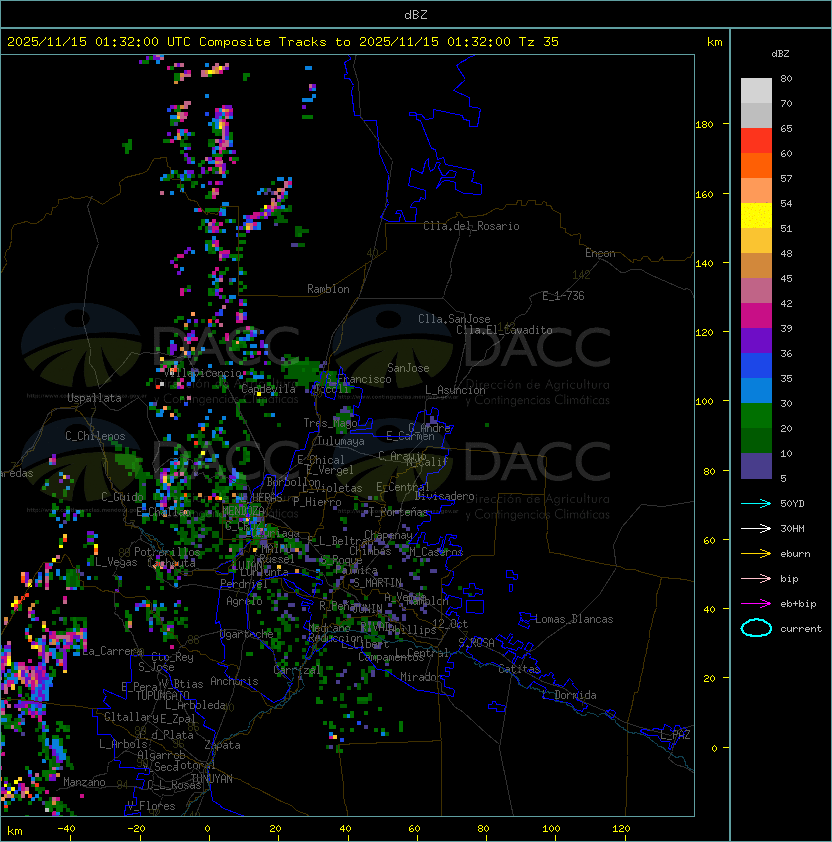This screenshot has width=832, height=842.
Task: Click the L_Dormida place label
Action: (569, 695)
